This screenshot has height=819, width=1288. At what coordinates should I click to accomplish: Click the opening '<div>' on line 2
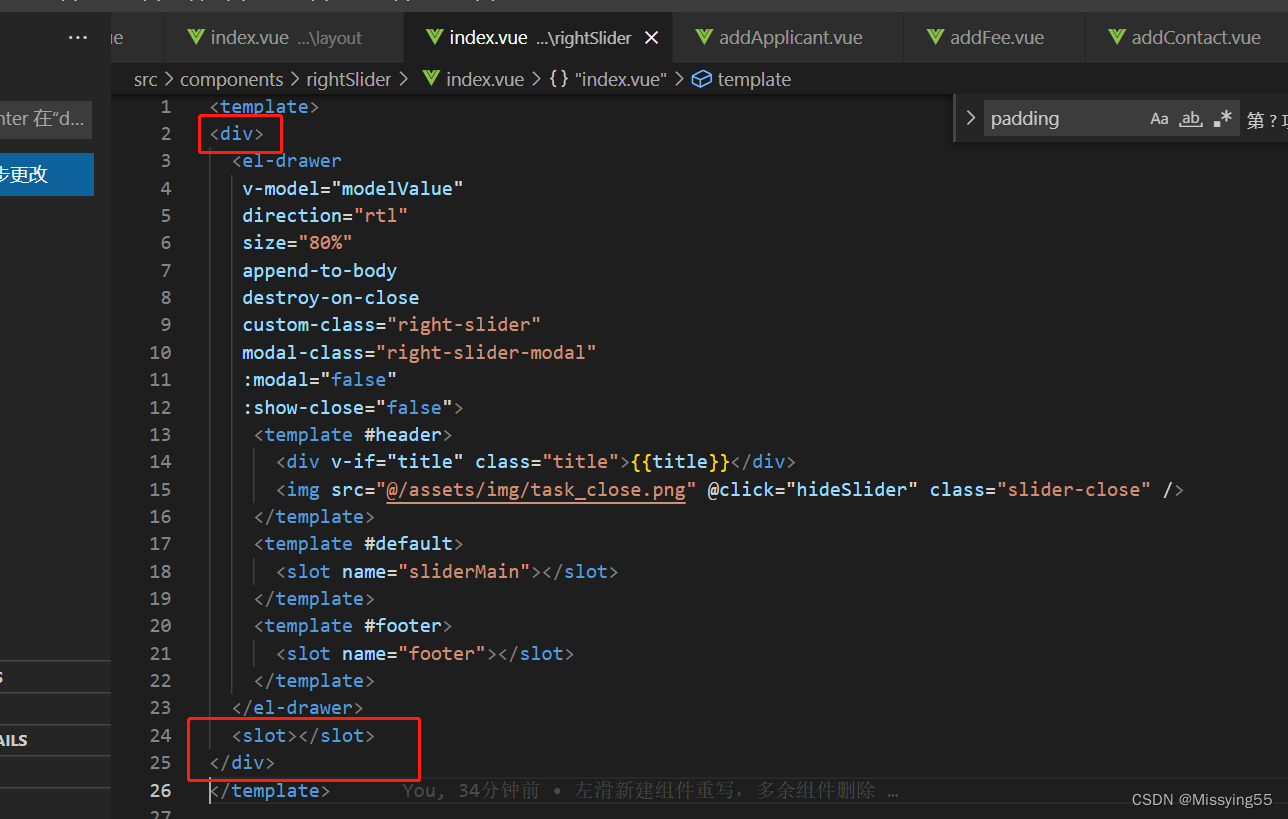236,134
